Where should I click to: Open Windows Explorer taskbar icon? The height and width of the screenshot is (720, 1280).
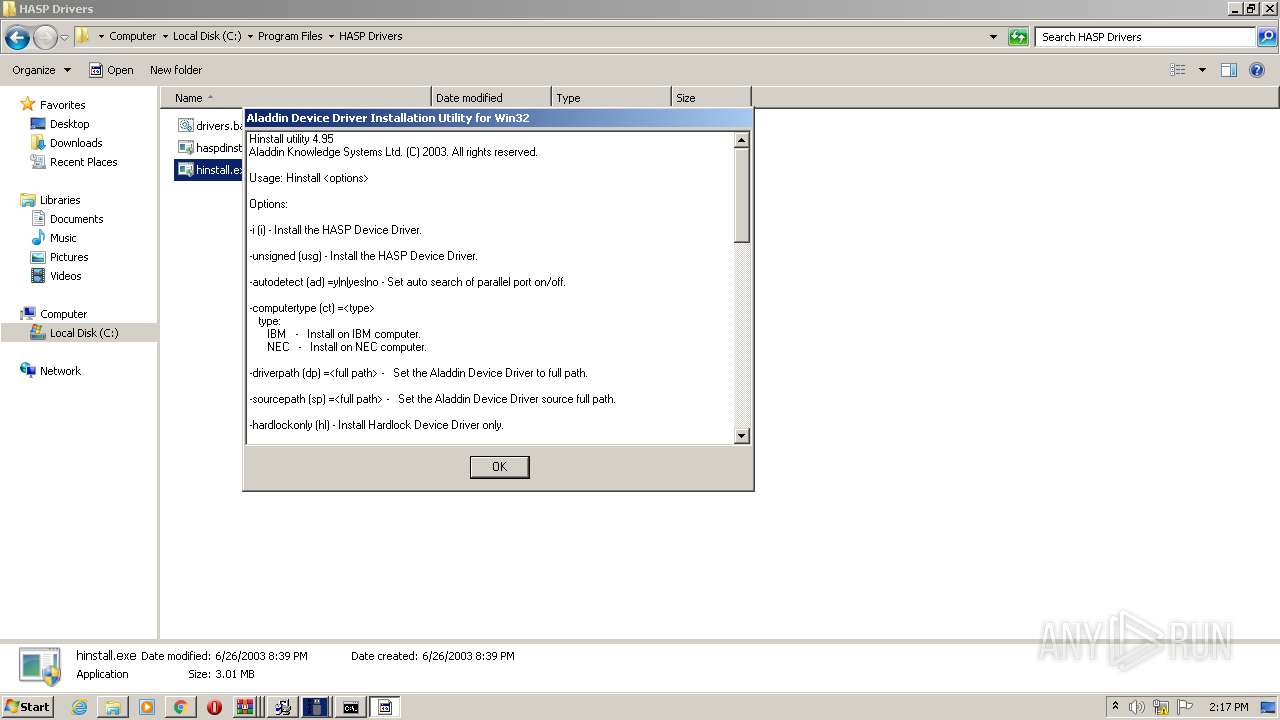[113, 707]
